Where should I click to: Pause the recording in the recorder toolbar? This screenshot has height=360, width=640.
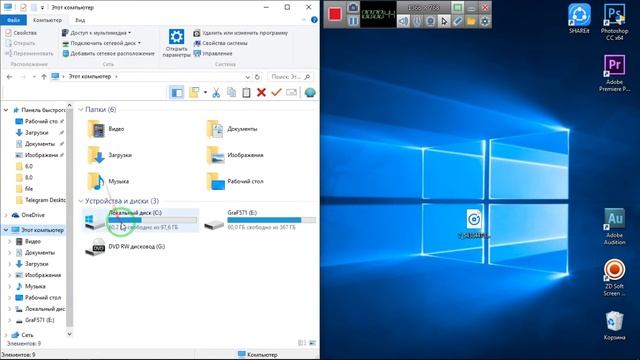pos(353,21)
